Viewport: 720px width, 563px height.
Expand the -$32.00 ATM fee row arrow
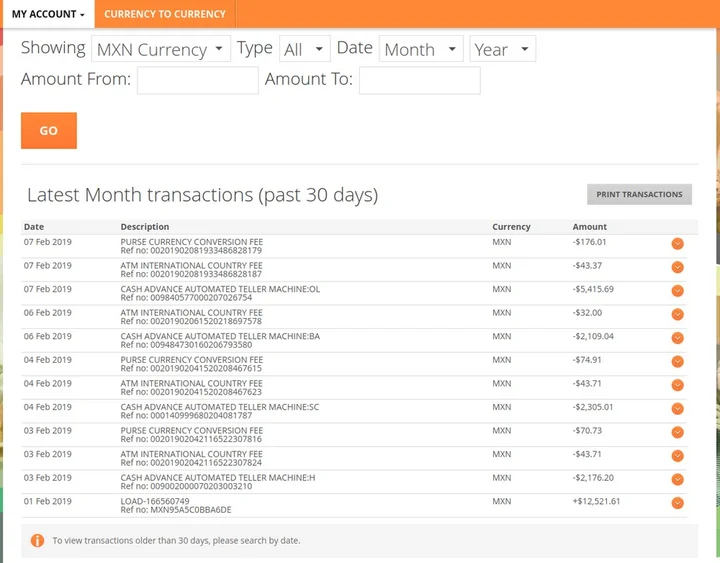tap(677, 314)
